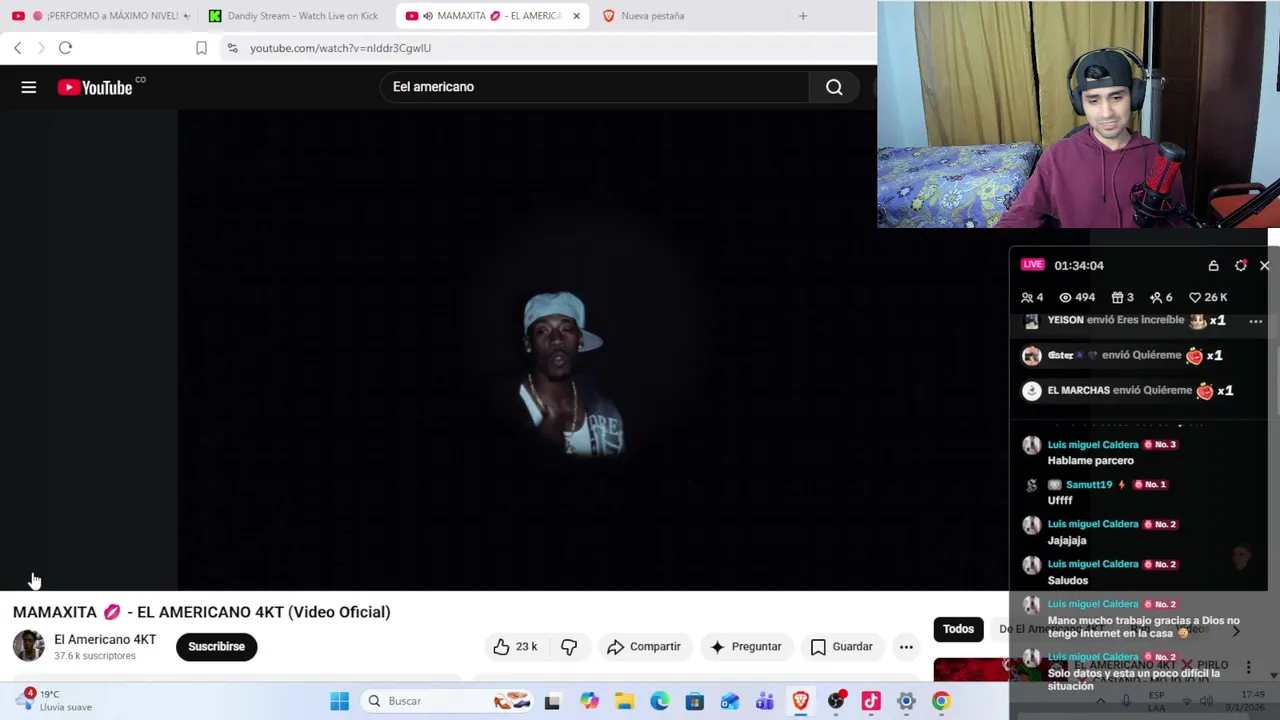1280x720 pixels.
Task: Save the video with Guardar
Action: (x=841, y=647)
